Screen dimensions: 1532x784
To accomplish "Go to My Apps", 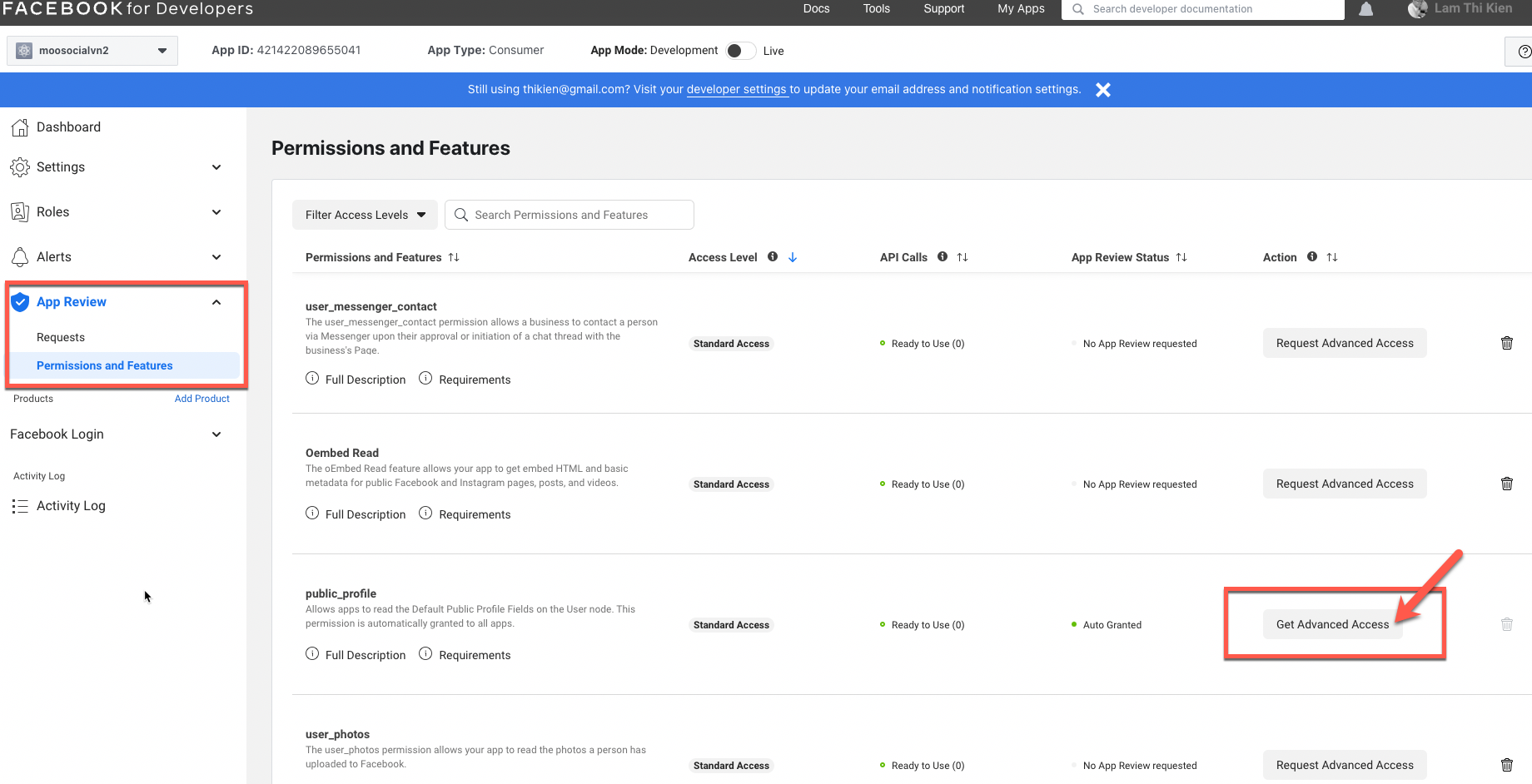I will click(x=1021, y=8).
